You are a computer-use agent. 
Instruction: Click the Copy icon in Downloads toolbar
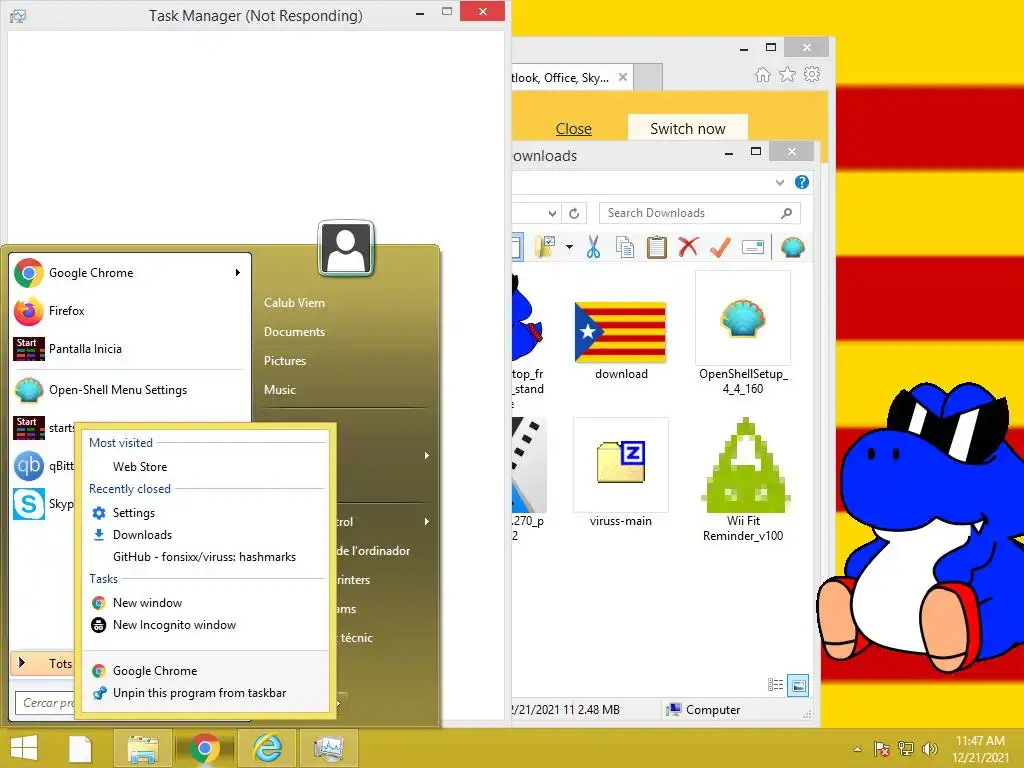625,248
